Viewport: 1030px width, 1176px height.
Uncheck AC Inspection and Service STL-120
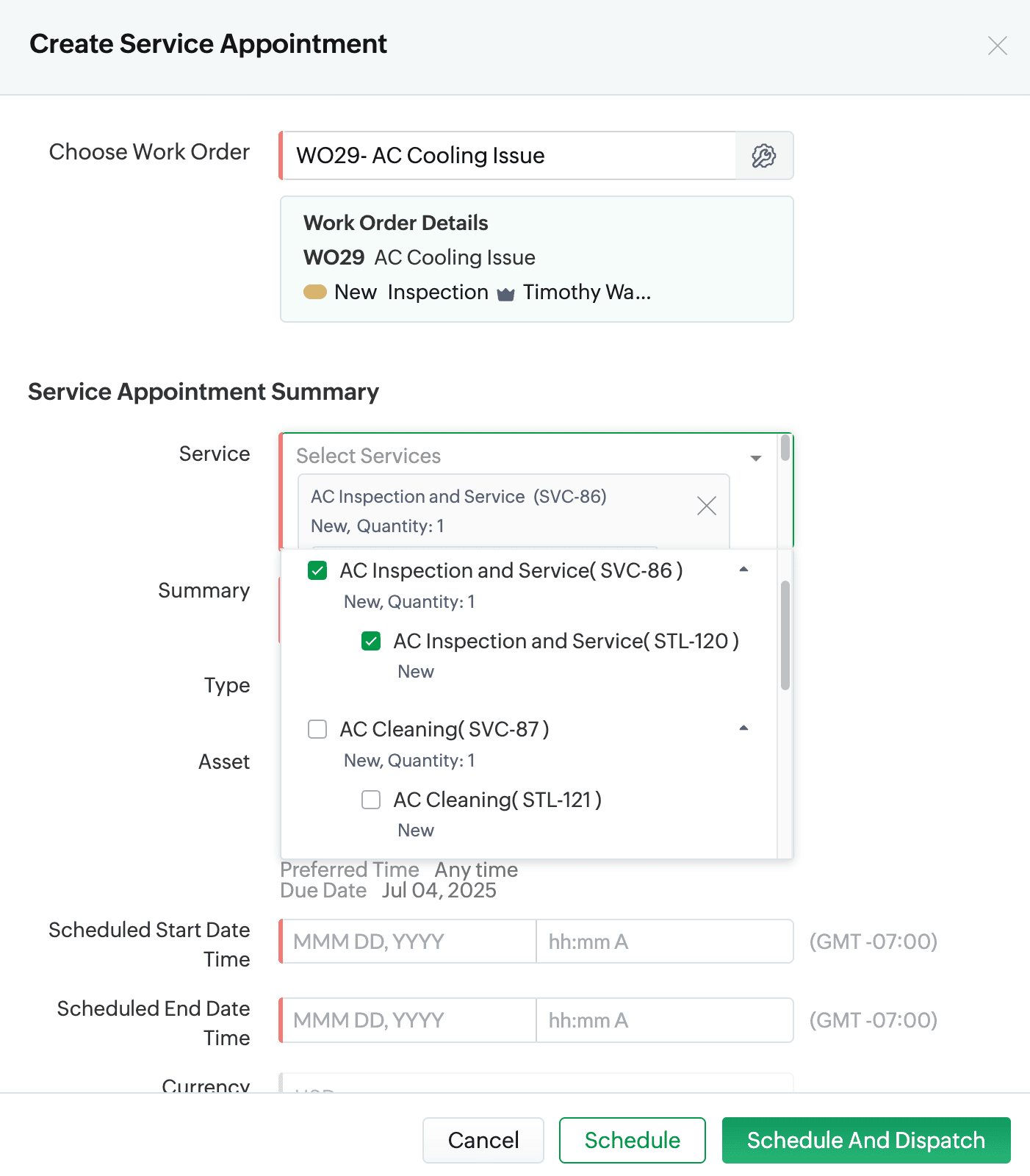tap(371, 641)
